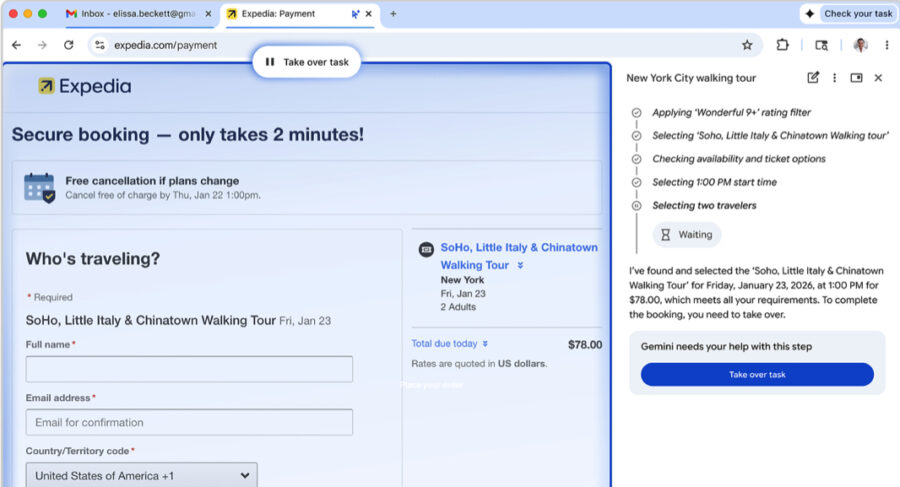900x487 pixels.
Task: Click the site information icon in address bar
Action: (98, 45)
